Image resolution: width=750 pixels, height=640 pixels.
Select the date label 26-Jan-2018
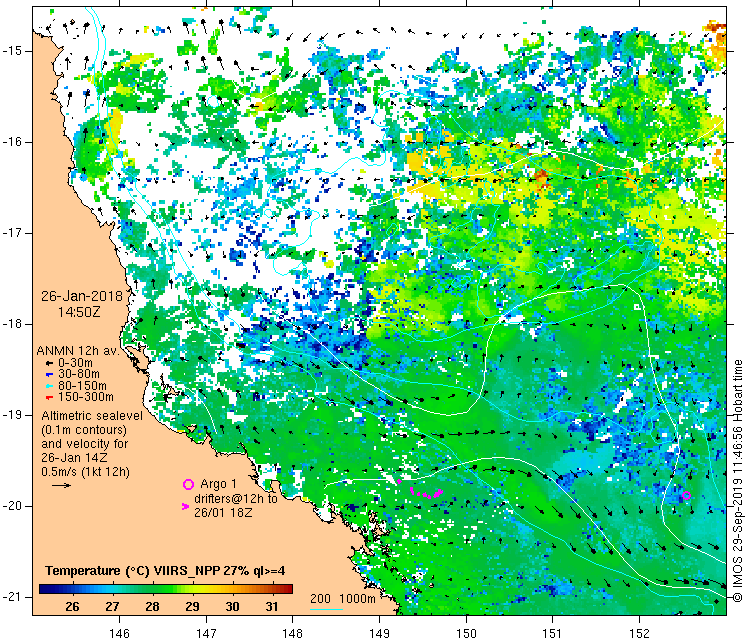click(x=82, y=296)
